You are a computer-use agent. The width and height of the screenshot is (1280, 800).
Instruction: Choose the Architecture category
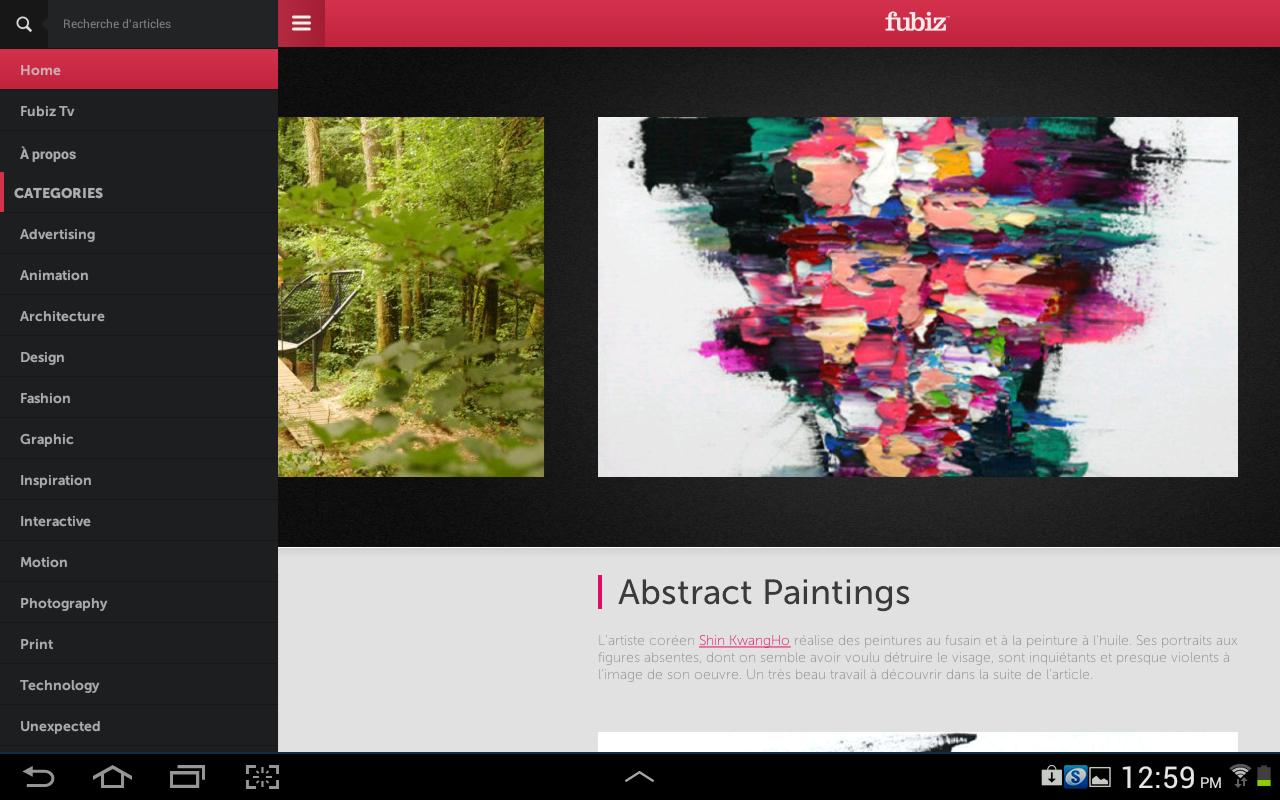[x=139, y=316]
